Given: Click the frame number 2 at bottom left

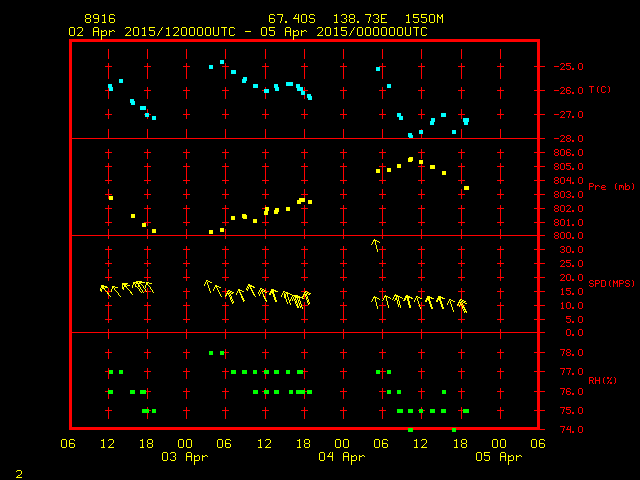Looking at the screenshot, I should (19, 471).
